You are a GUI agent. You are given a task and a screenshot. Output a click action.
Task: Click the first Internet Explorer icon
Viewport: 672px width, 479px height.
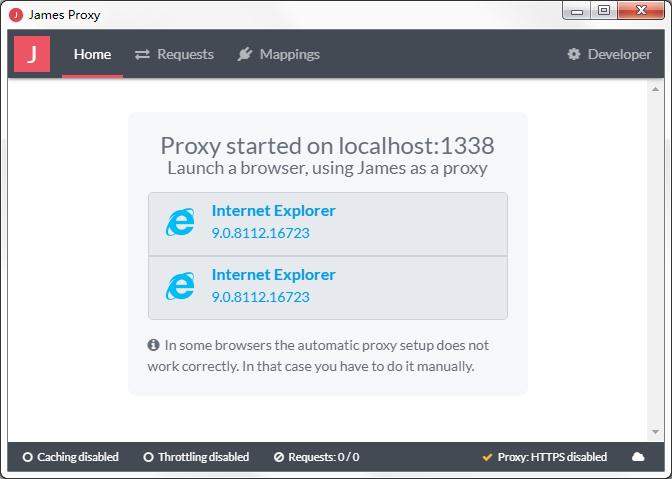181,223
